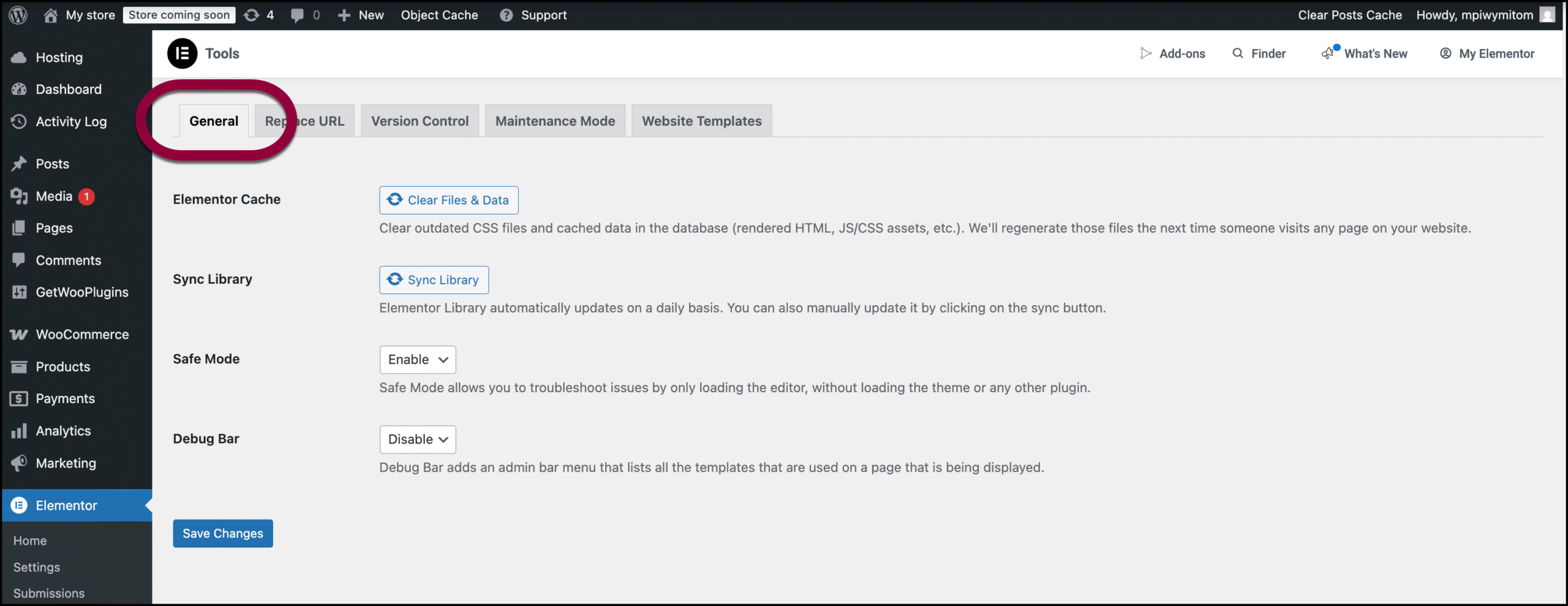1568x606 pixels.
Task: Click the Store coming soon badge
Action: [x=179, y=15]
